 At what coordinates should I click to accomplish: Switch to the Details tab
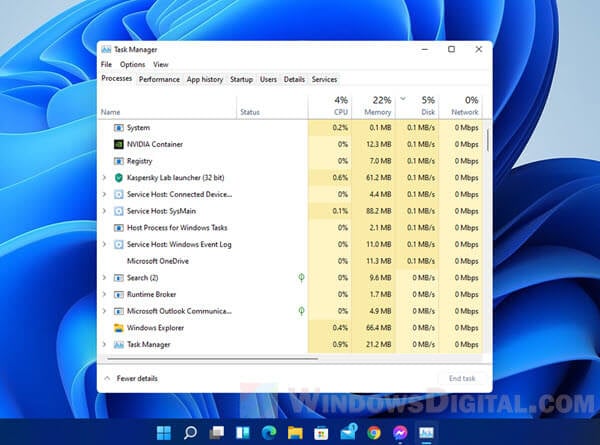(294, 79)
